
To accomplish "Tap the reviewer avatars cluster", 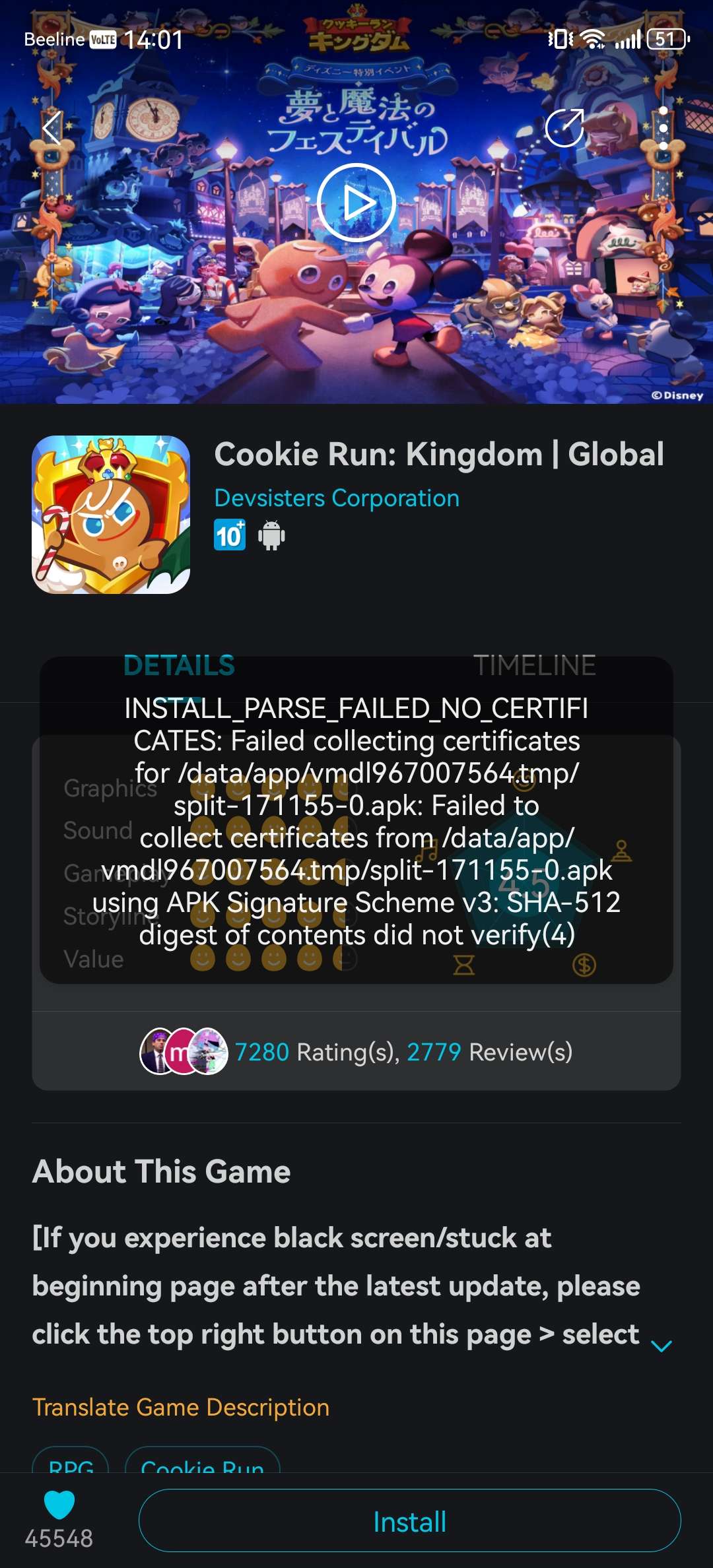I will point(184,1051).
